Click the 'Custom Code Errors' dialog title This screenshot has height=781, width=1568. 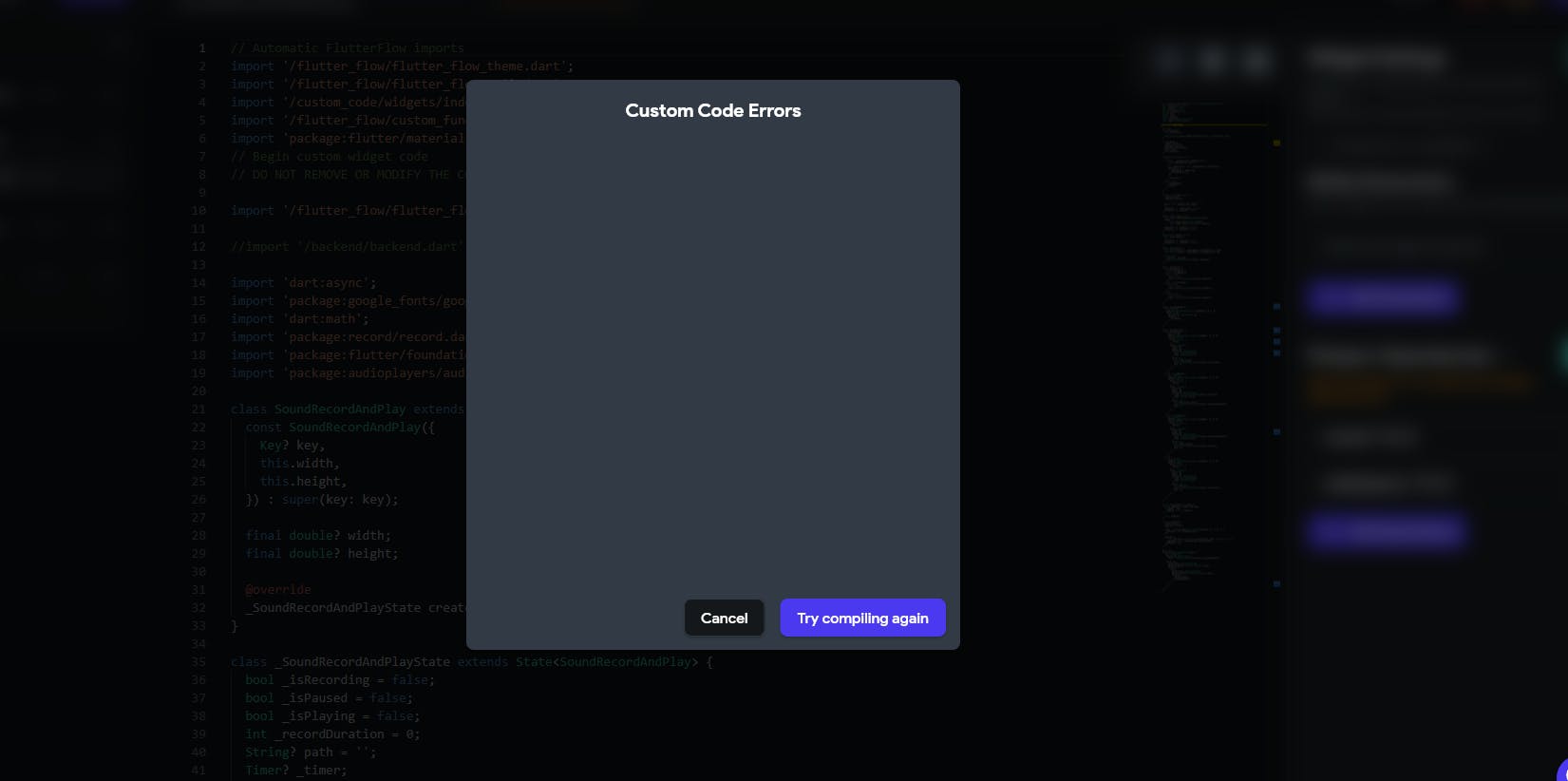tap(713, 110)
